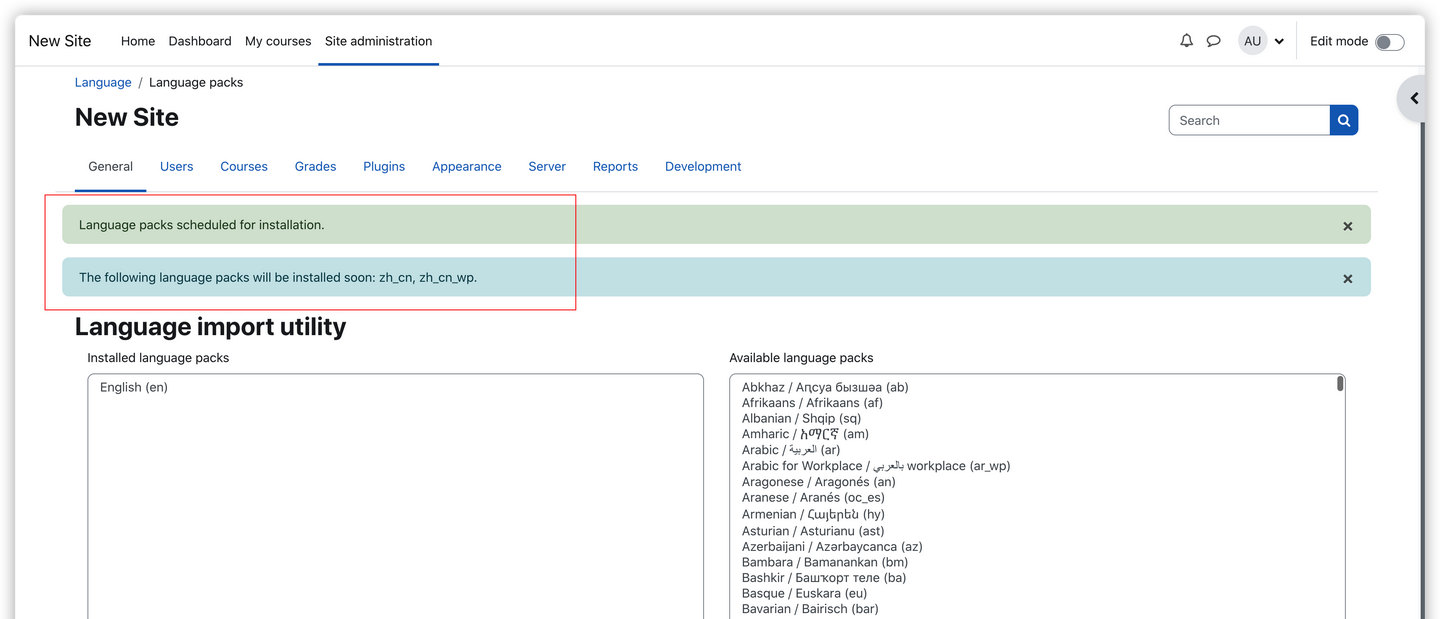1440x619 pixels.
Task: Open the Server tab
Action: (x=547, y=166)
